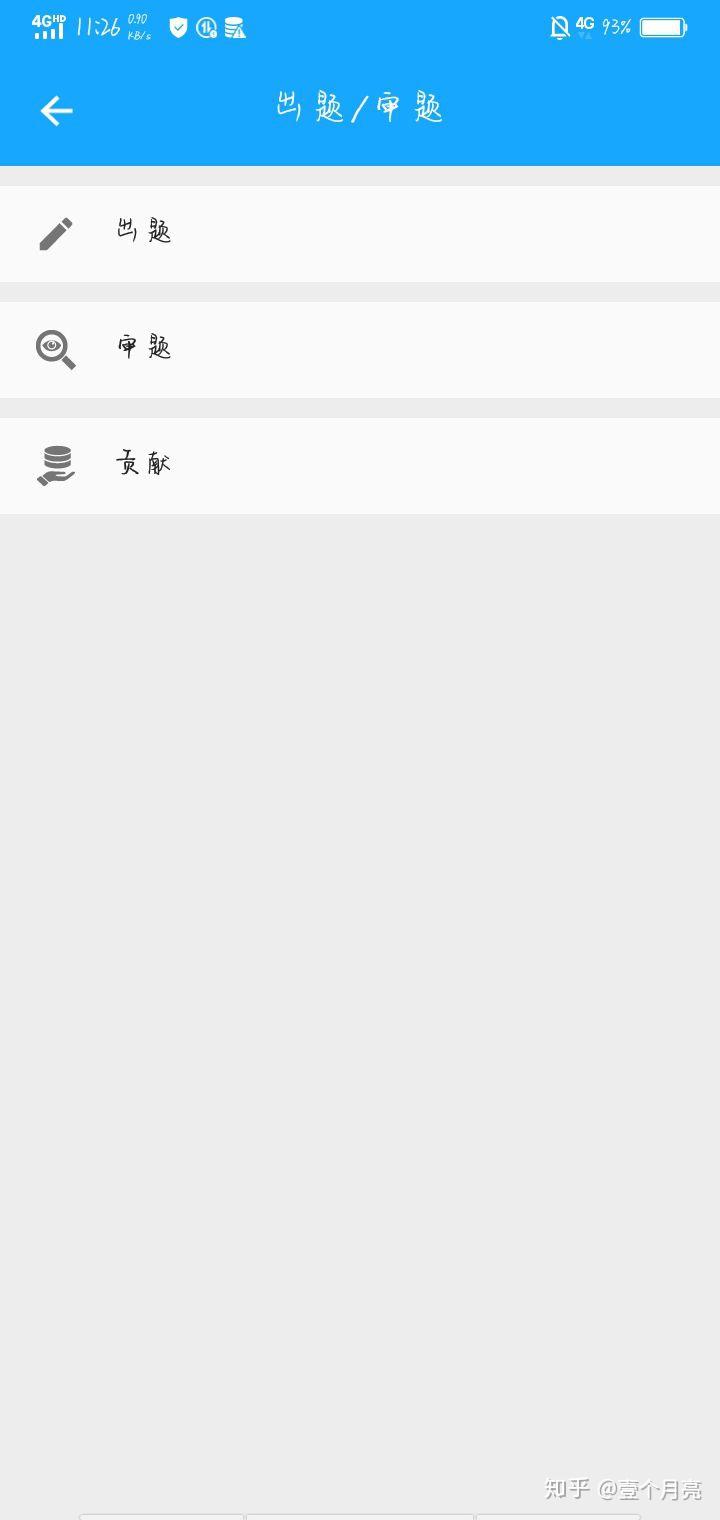Tap the pencil icon for 出题

click(x=56, y=234)
